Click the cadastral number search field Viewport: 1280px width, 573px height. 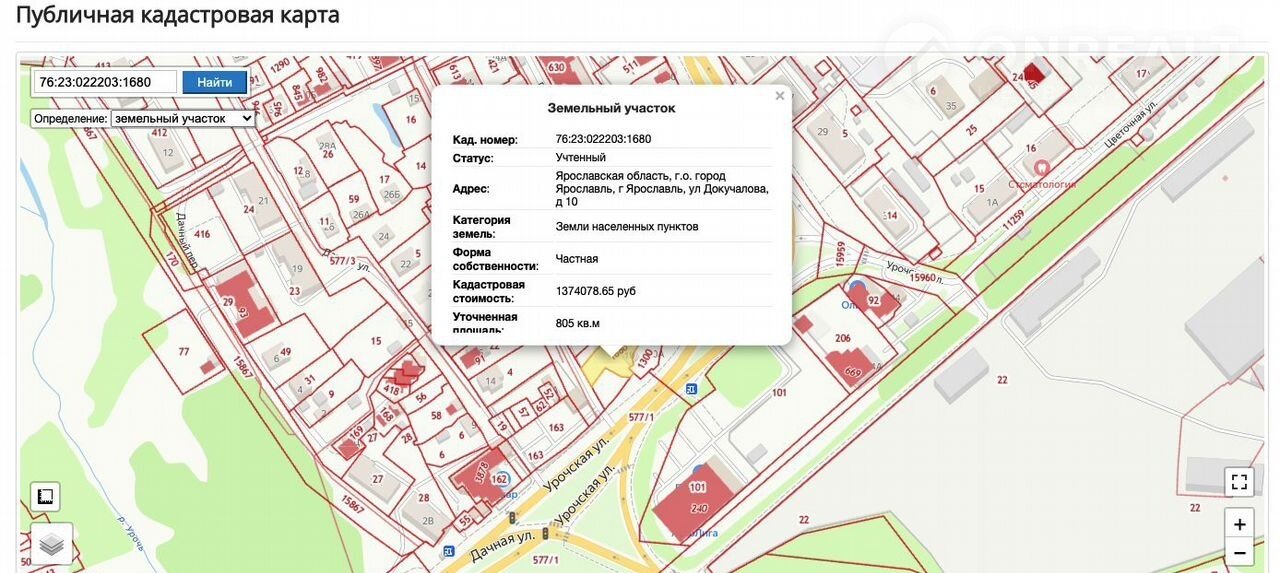click(105, 82)
